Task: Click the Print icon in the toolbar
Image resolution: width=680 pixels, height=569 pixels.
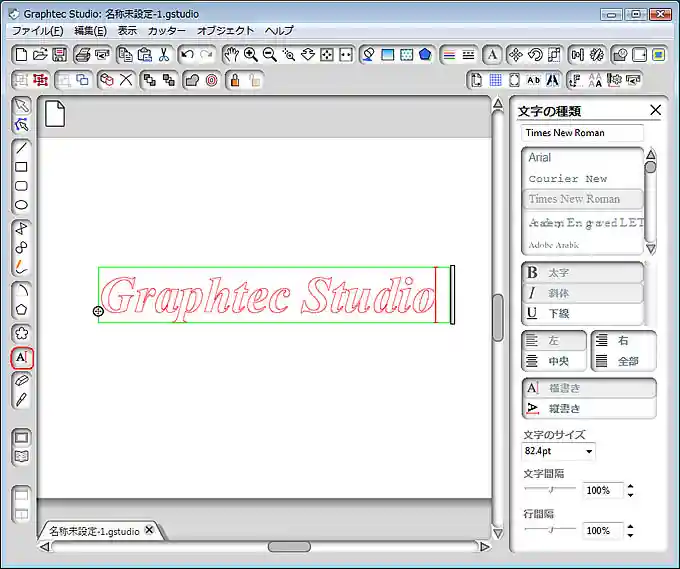Action: pos(82,55)
